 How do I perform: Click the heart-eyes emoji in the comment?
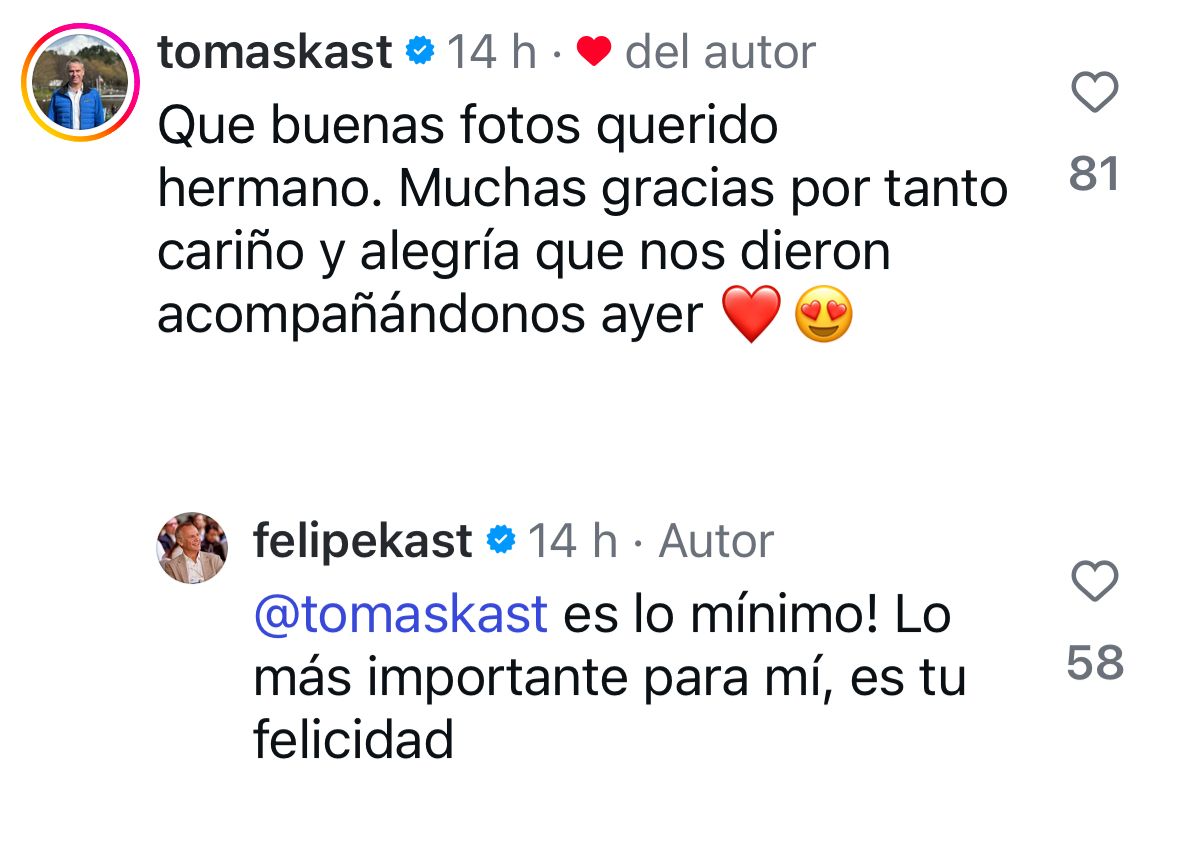coord(824,318)
